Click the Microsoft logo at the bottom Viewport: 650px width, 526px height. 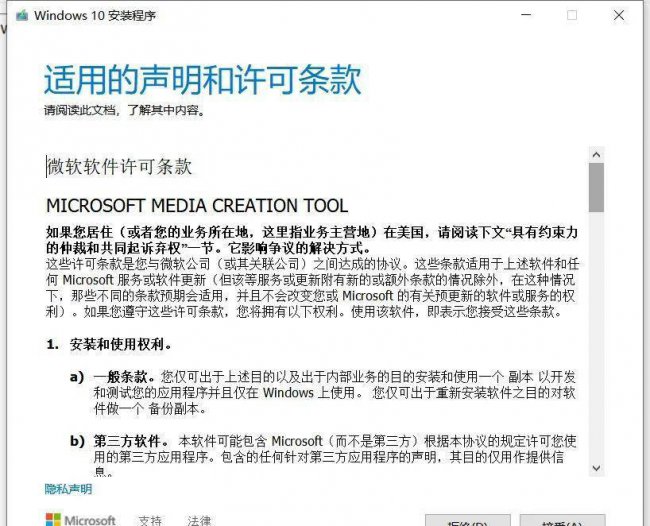80,520
